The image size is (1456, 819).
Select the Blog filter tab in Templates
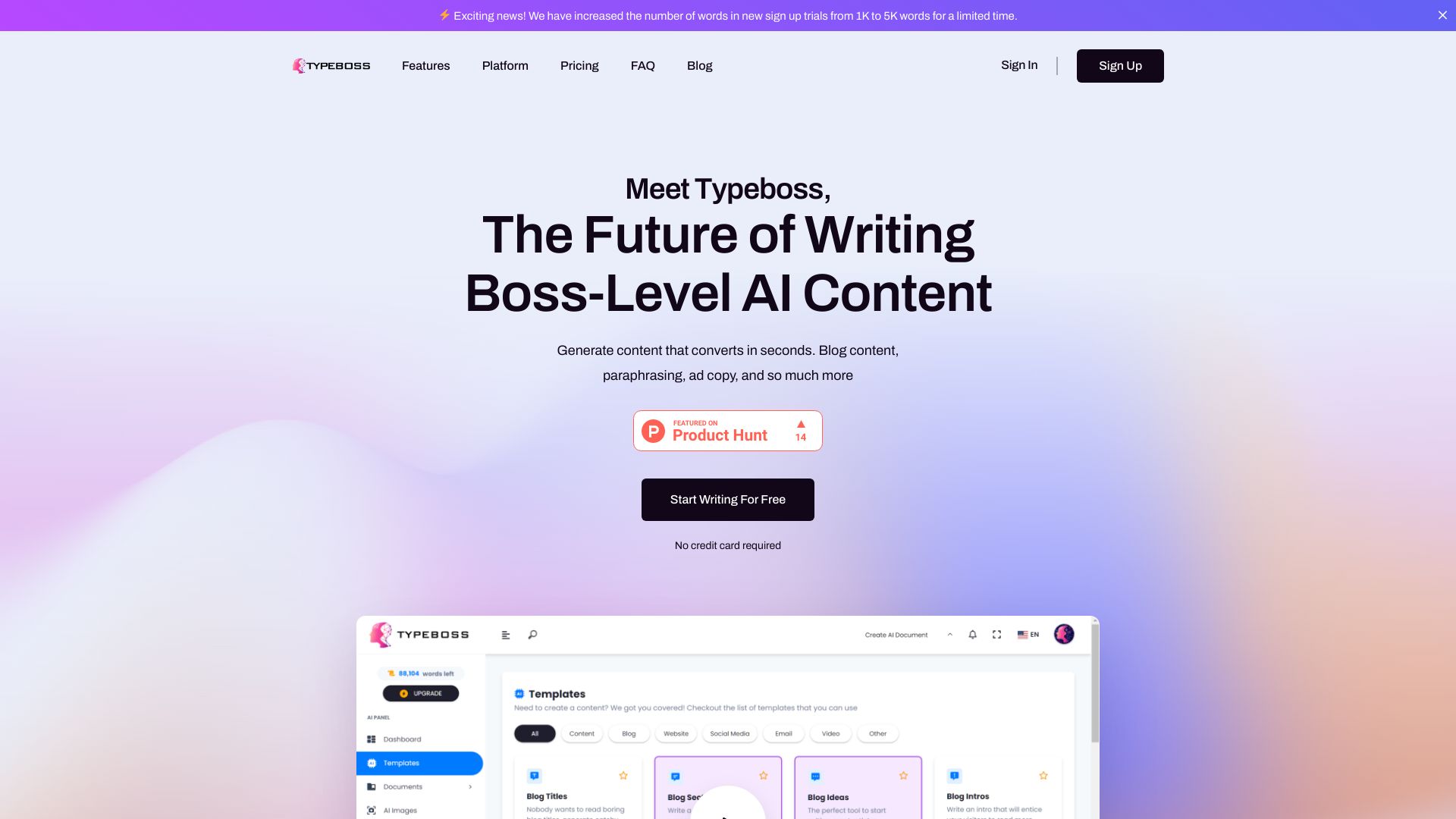(629, 732)
